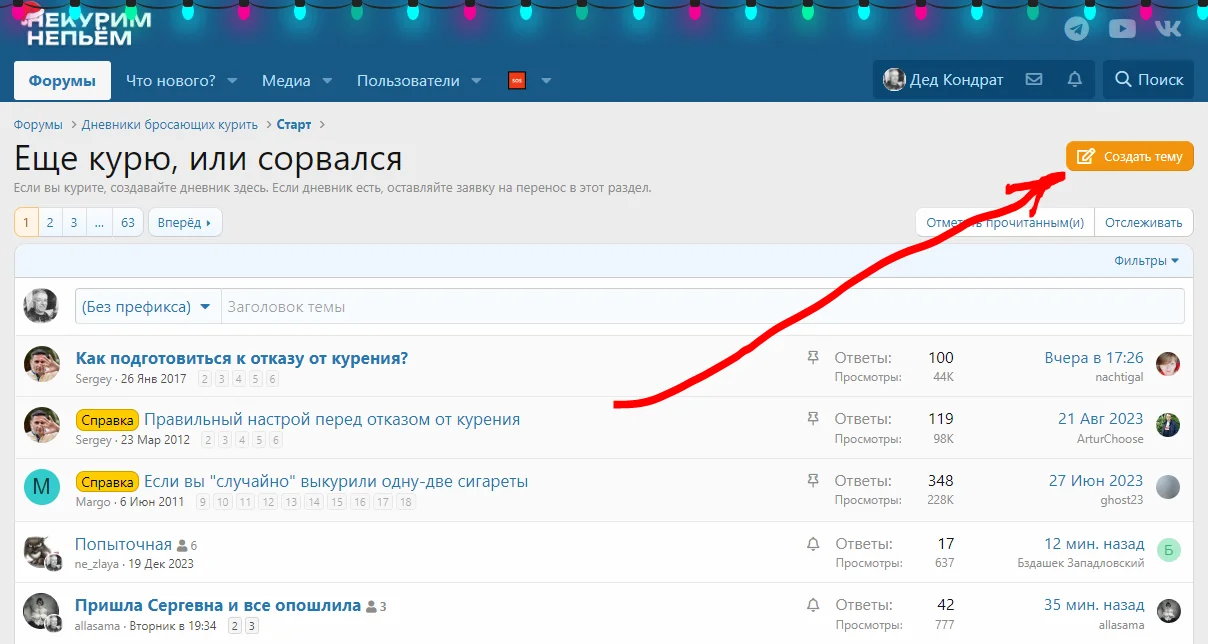
Task: Click ne_zlaya's avatar on Попыточная thread
Action: pos(41,551)
